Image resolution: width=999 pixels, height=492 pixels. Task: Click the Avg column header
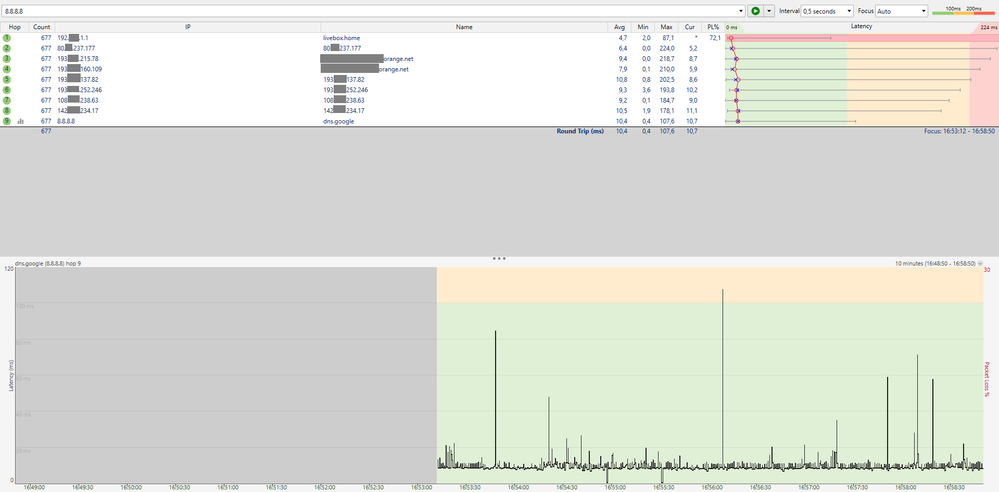(619, 27)
